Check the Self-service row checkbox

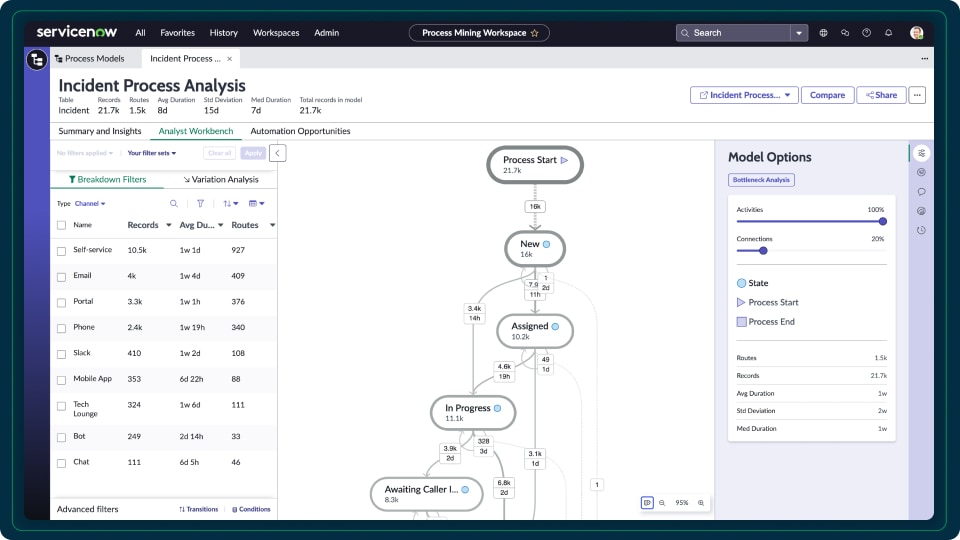pos(62,250)
